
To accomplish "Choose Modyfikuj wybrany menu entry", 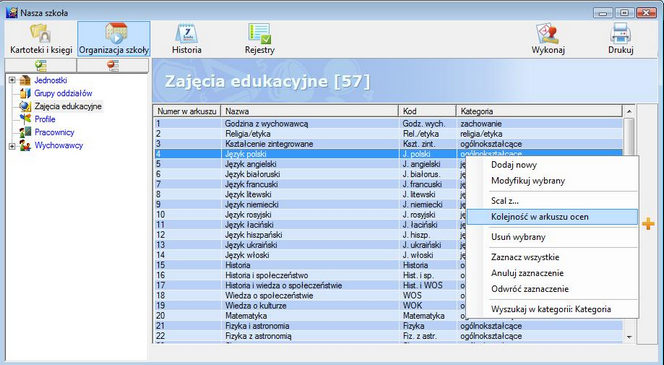I will 552,181.
